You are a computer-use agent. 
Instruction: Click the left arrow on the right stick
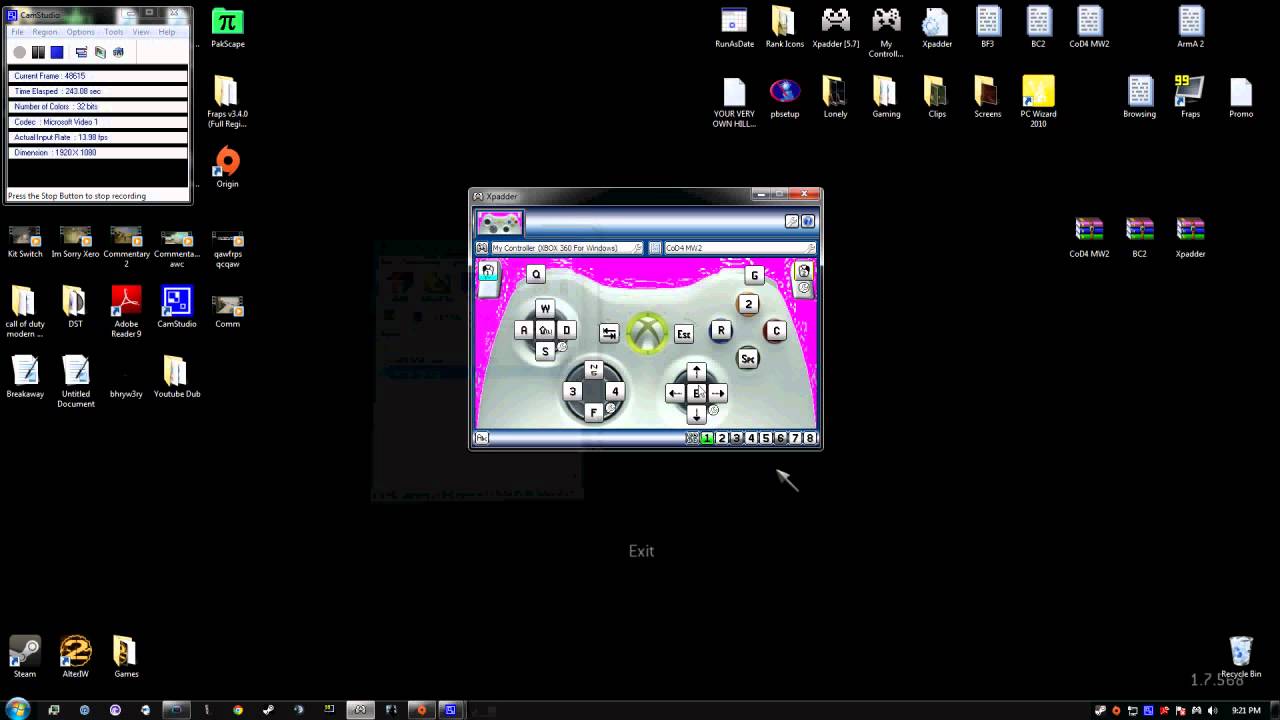click(x=675, y=393)
